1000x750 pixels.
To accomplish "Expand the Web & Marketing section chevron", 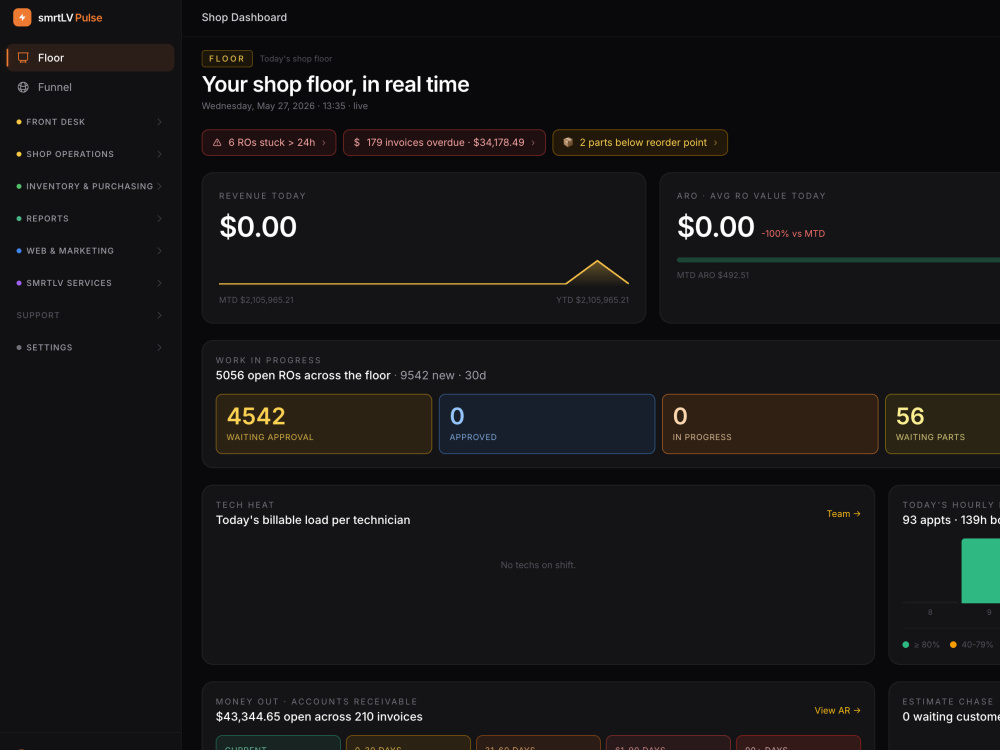I will [x=159, y=251].
